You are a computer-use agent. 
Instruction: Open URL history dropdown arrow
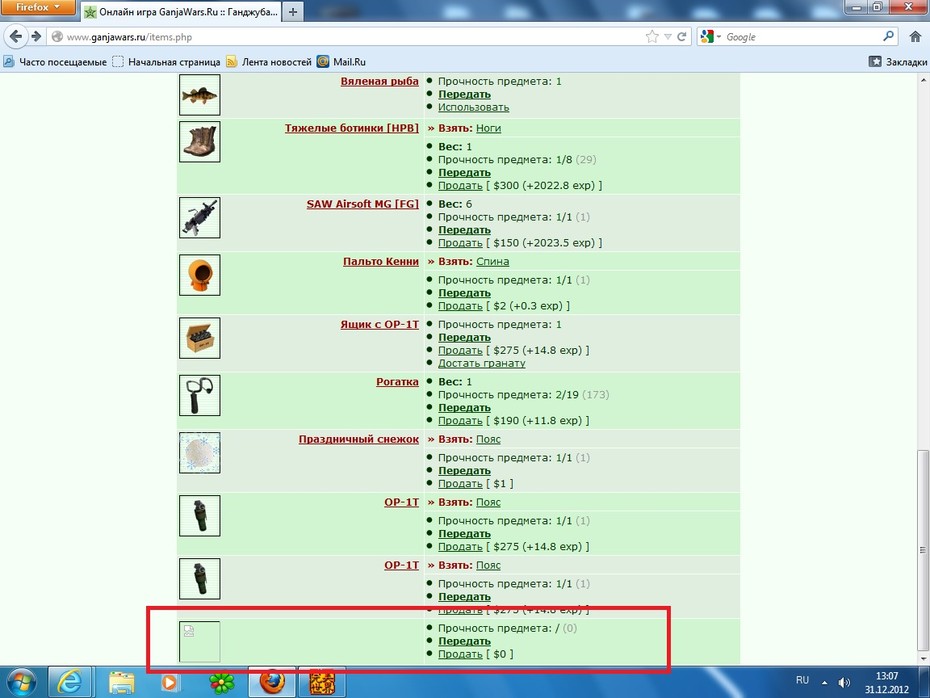[668, 37]
